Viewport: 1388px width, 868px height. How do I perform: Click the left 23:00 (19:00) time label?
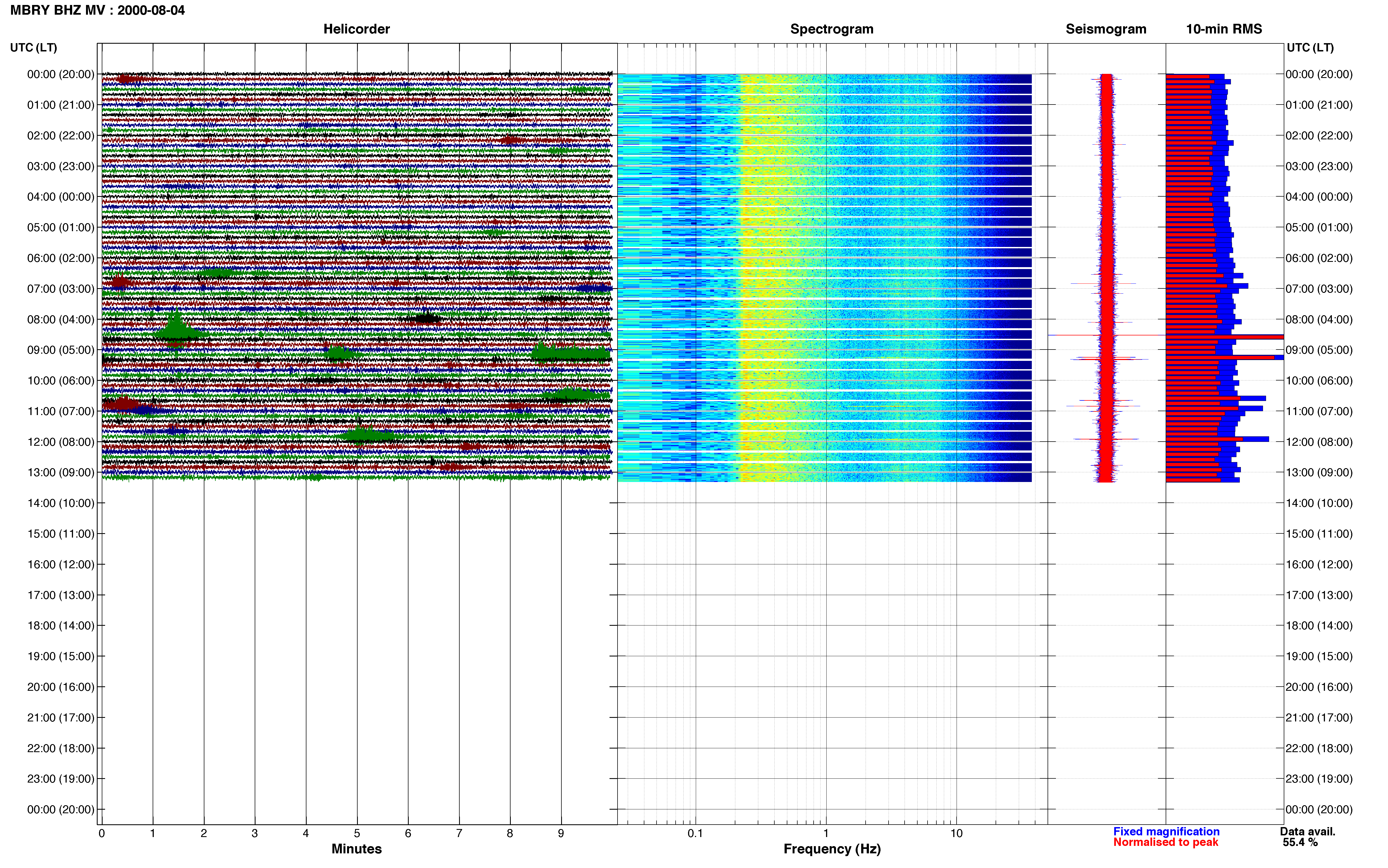(x=61, y=778)
